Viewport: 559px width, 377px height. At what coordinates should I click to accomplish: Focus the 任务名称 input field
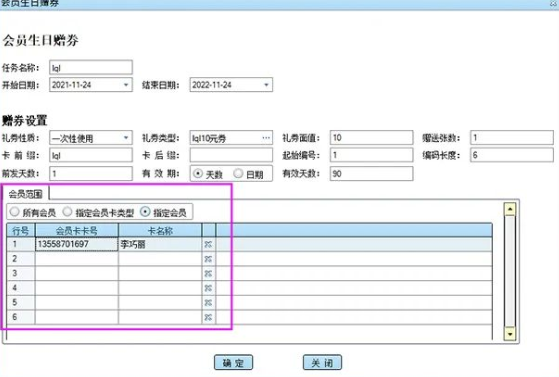91,67
